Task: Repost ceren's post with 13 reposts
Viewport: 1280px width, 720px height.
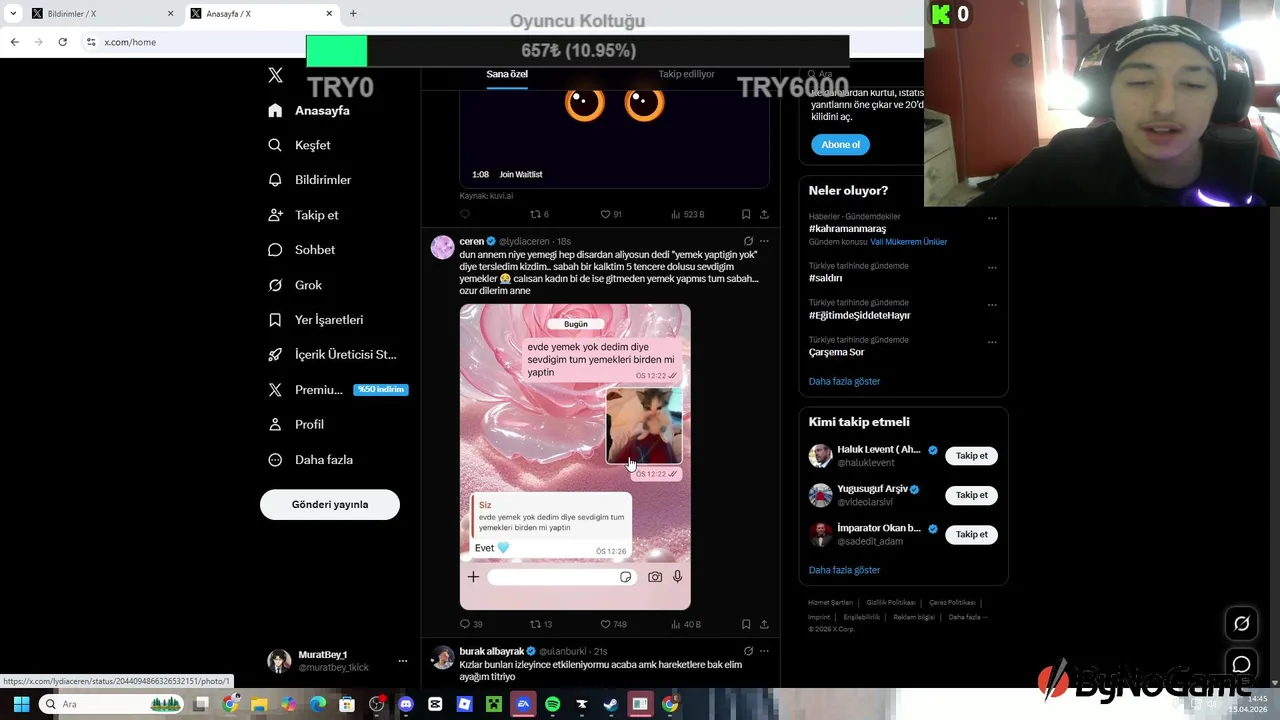Action: [541, 624]
